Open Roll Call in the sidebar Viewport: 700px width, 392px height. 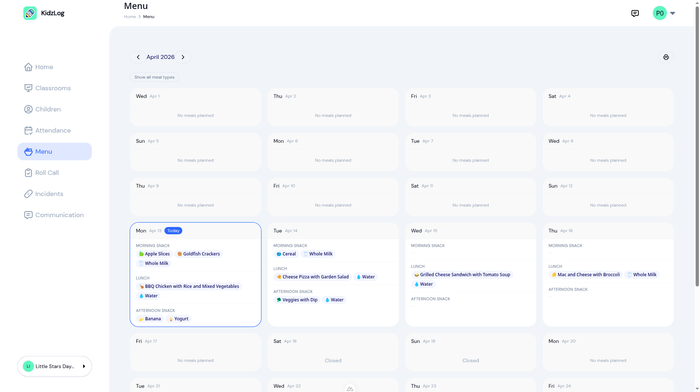pyautogui.click(x=54, y=173)
